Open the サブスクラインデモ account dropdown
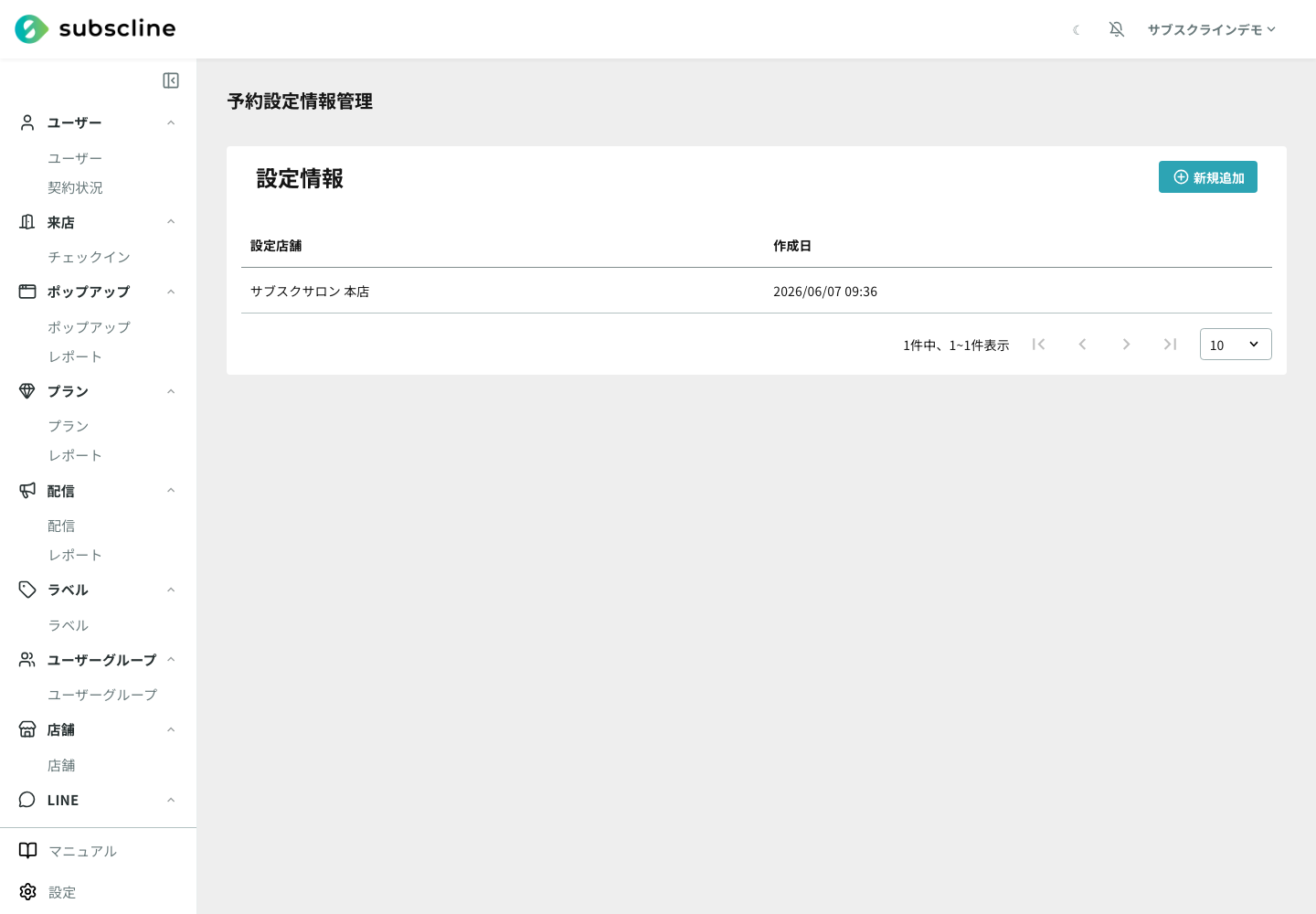The image size is (1316, 914). [x=1212, y=29]
